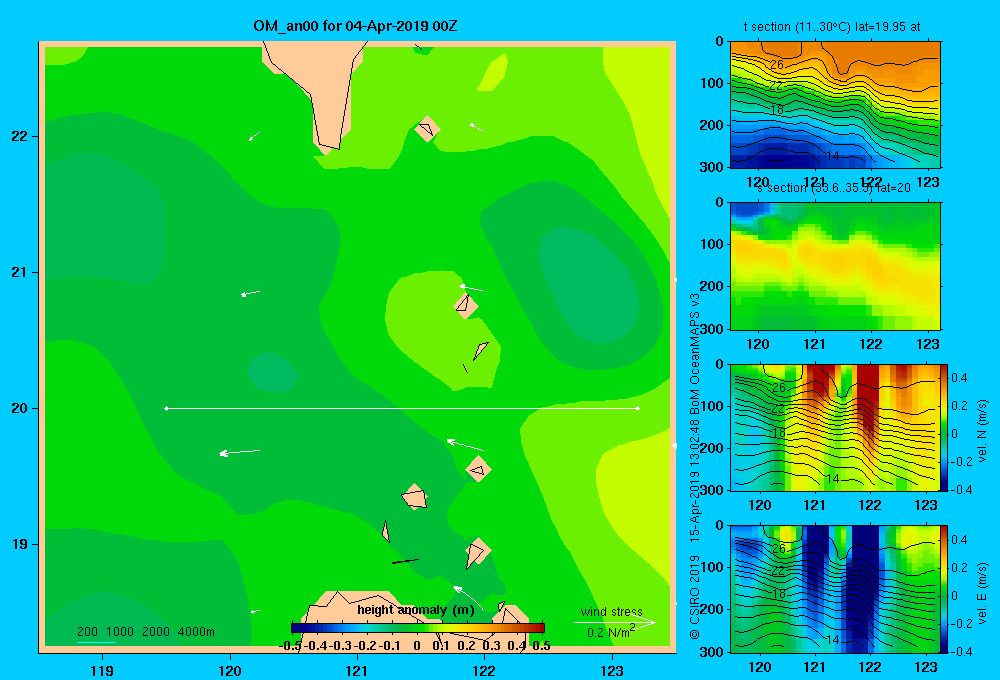Click the 0.4 label on vel. N colorbar
Screen dimensions: 1000x680
(x=959, y=378)
